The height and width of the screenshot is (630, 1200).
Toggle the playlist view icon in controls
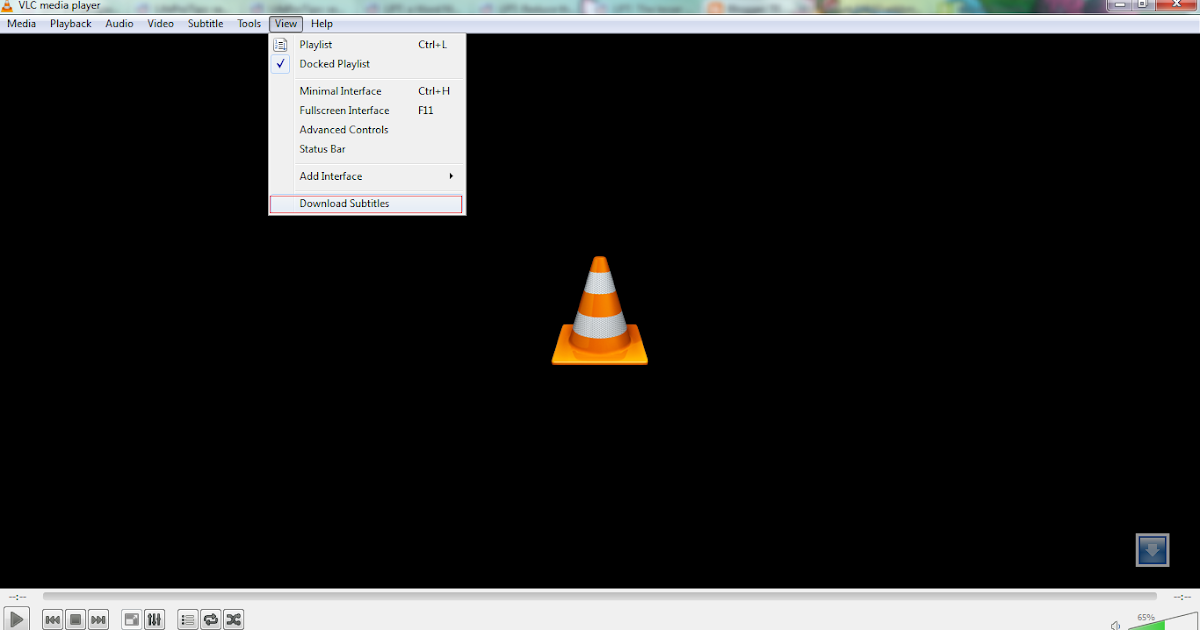pos(187,620)
